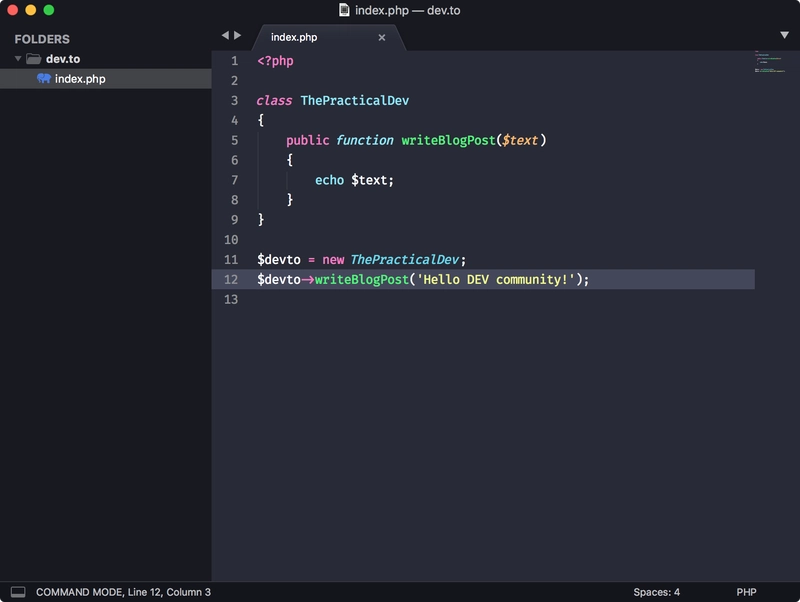Change indentation via Spaces: 4
This screenshot has height=602, width=800.
[656, 592]
